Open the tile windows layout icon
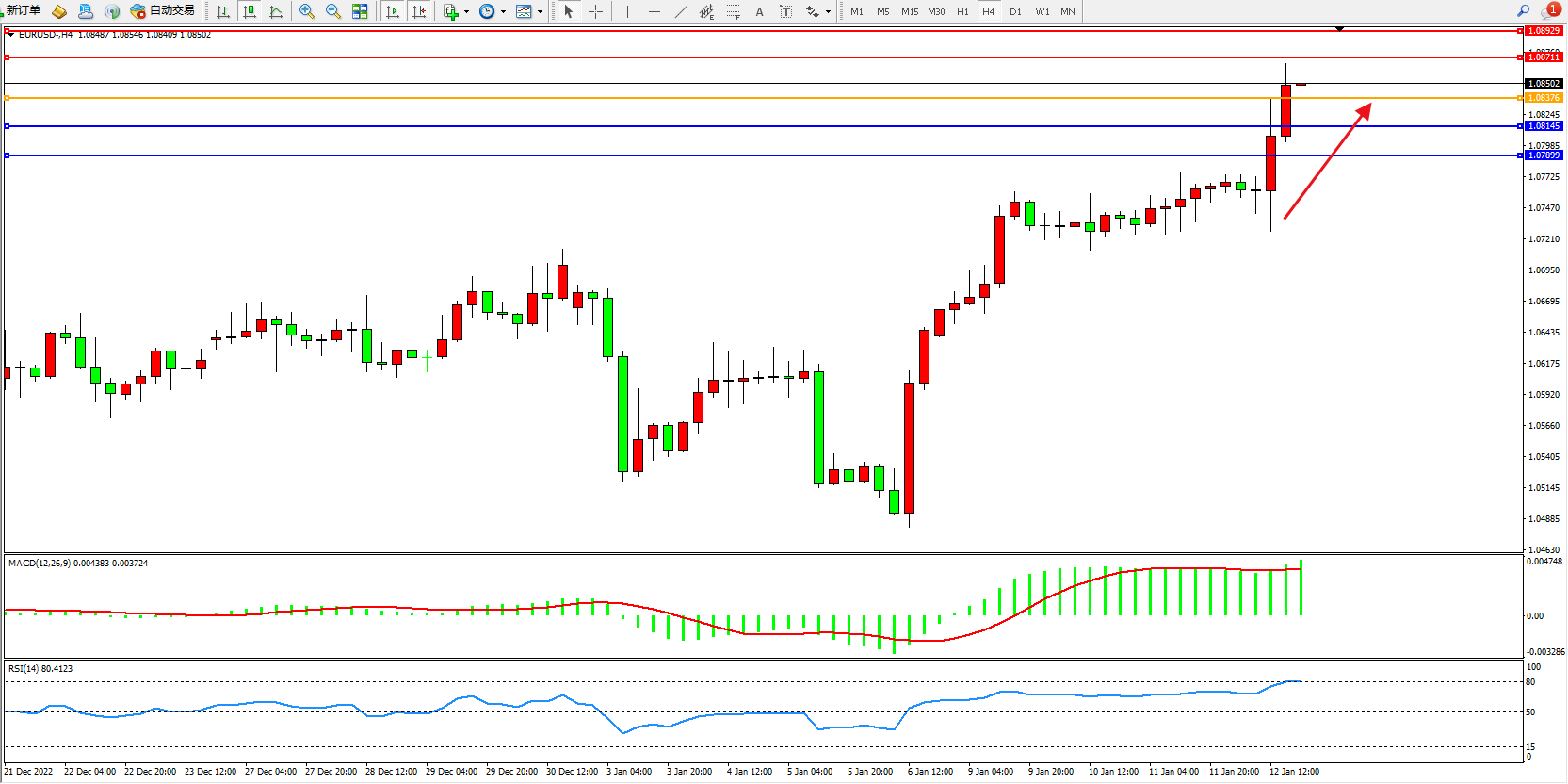1568x784 pixels. click(x=360, y=11)
